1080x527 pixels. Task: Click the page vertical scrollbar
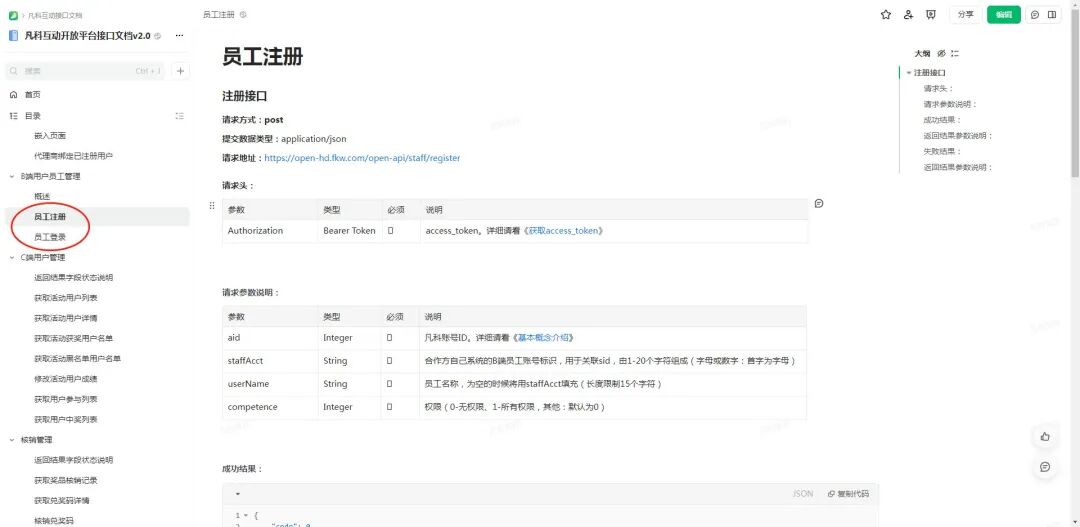pyautogui.click(x=1075, y=96)
